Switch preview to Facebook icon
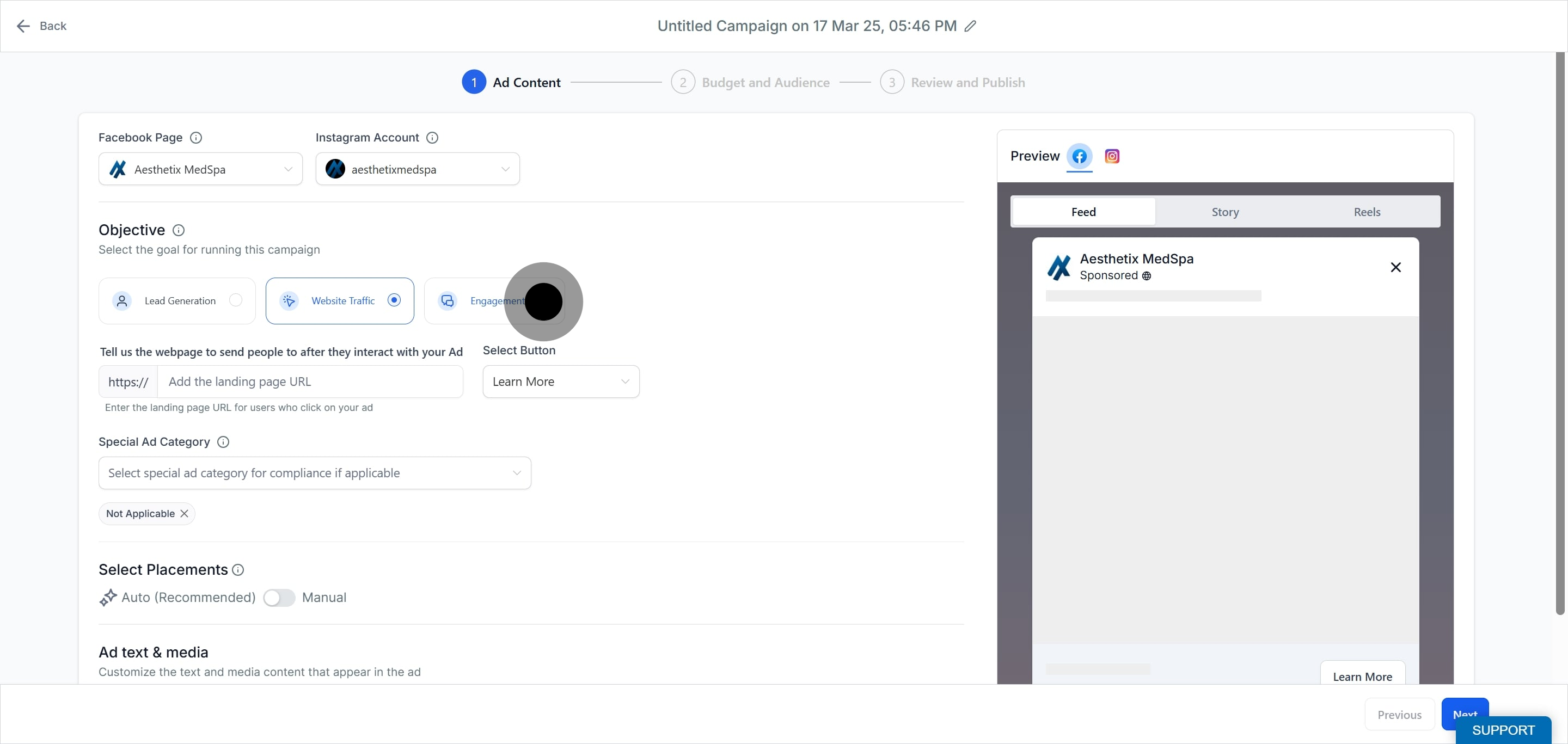Screen dimensions: 1568x744 [1079, 156]
